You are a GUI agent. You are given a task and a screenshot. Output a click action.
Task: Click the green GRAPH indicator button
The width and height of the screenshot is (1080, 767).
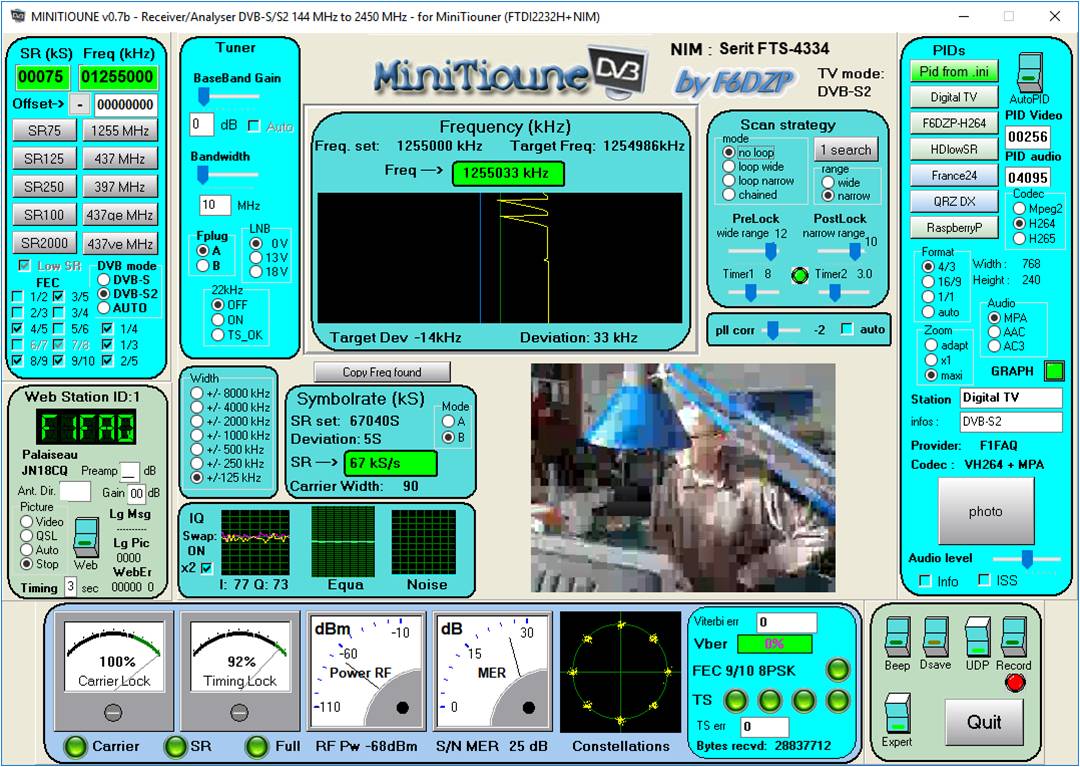[x=1054, y=371]
